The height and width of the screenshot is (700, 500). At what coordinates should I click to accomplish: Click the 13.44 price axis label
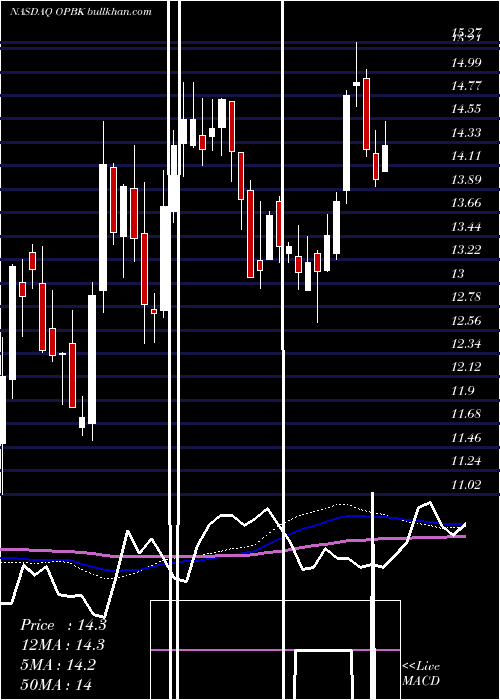tap(466, 227)
